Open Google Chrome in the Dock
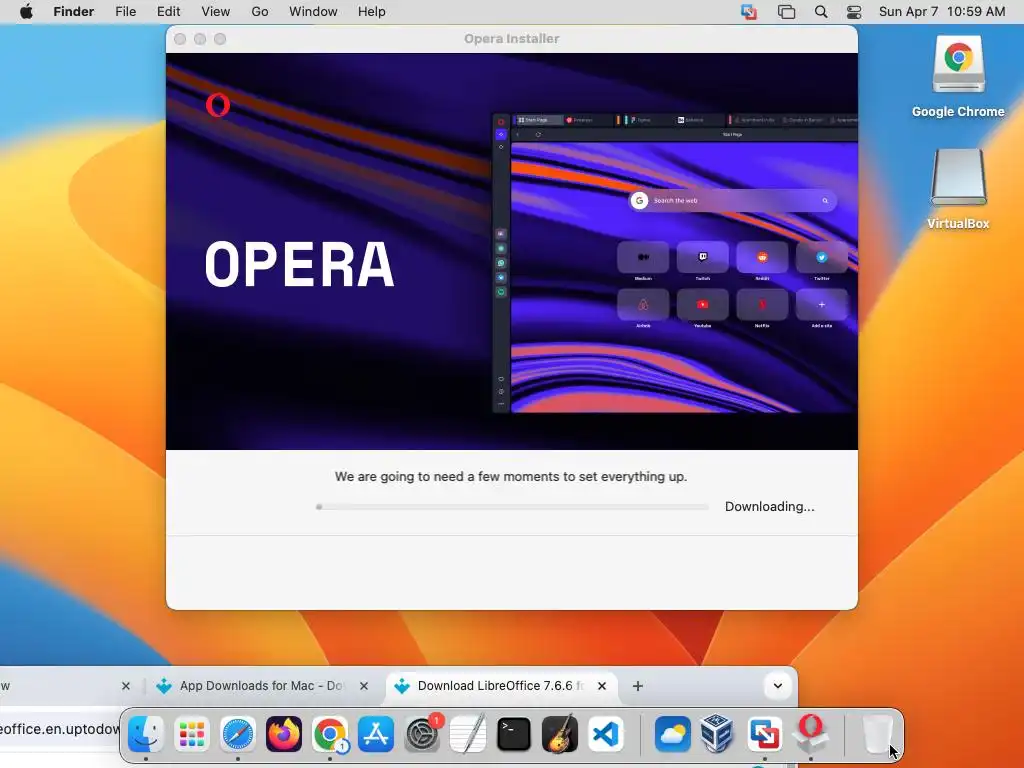This screenshot has width=1024, height=768. pyautogui.click(x=330, y=734)
